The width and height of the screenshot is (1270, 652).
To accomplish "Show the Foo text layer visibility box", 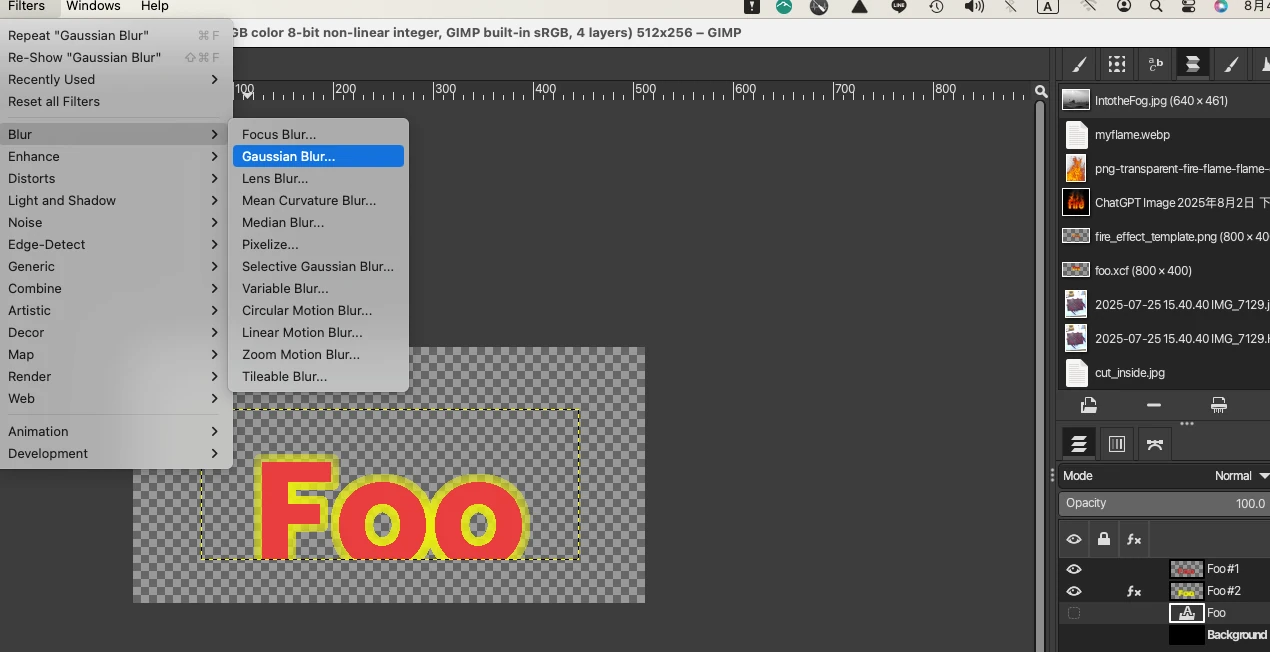I will click(1074, 613).
